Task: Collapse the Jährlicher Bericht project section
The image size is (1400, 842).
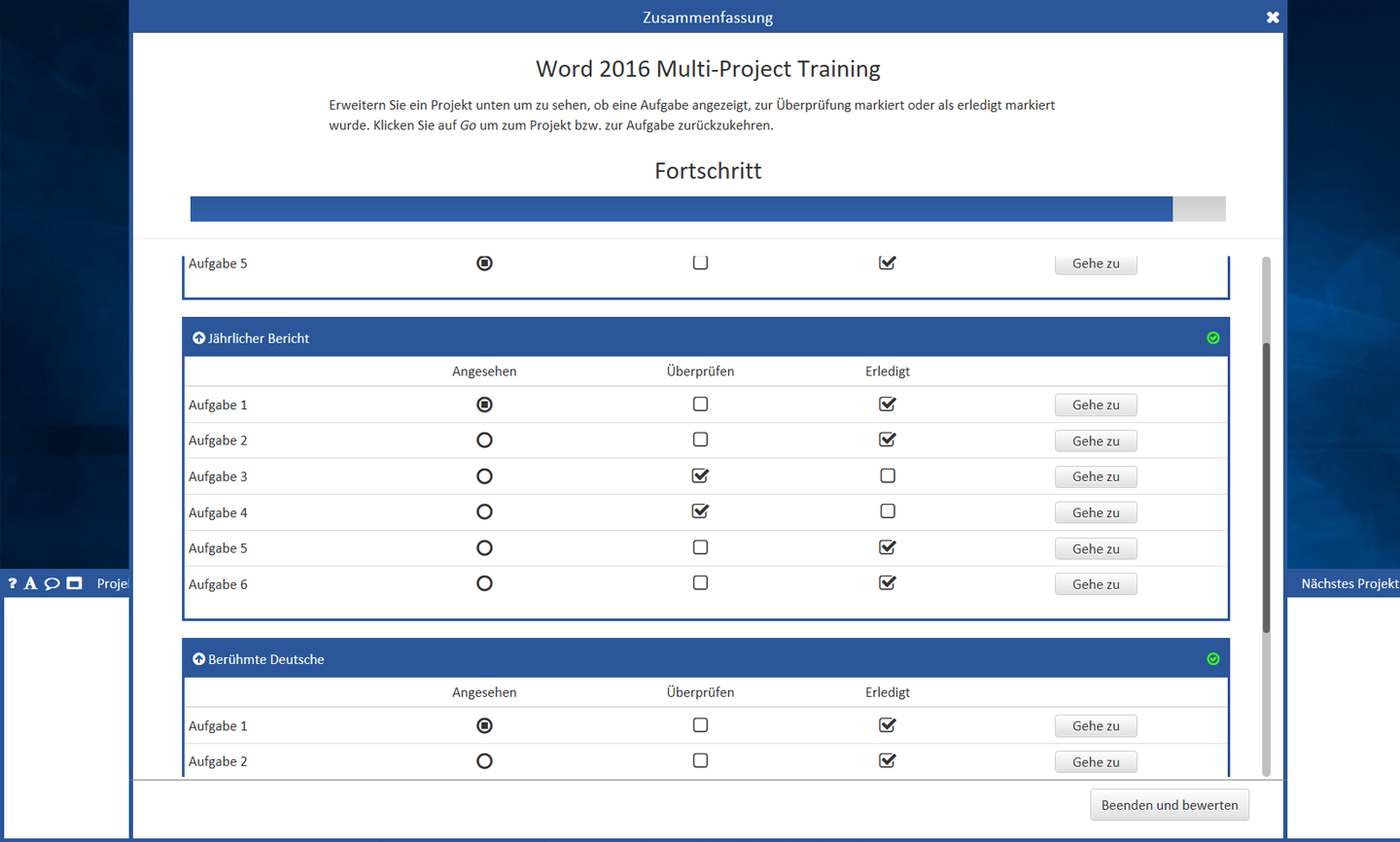Action: coord(198,338)
